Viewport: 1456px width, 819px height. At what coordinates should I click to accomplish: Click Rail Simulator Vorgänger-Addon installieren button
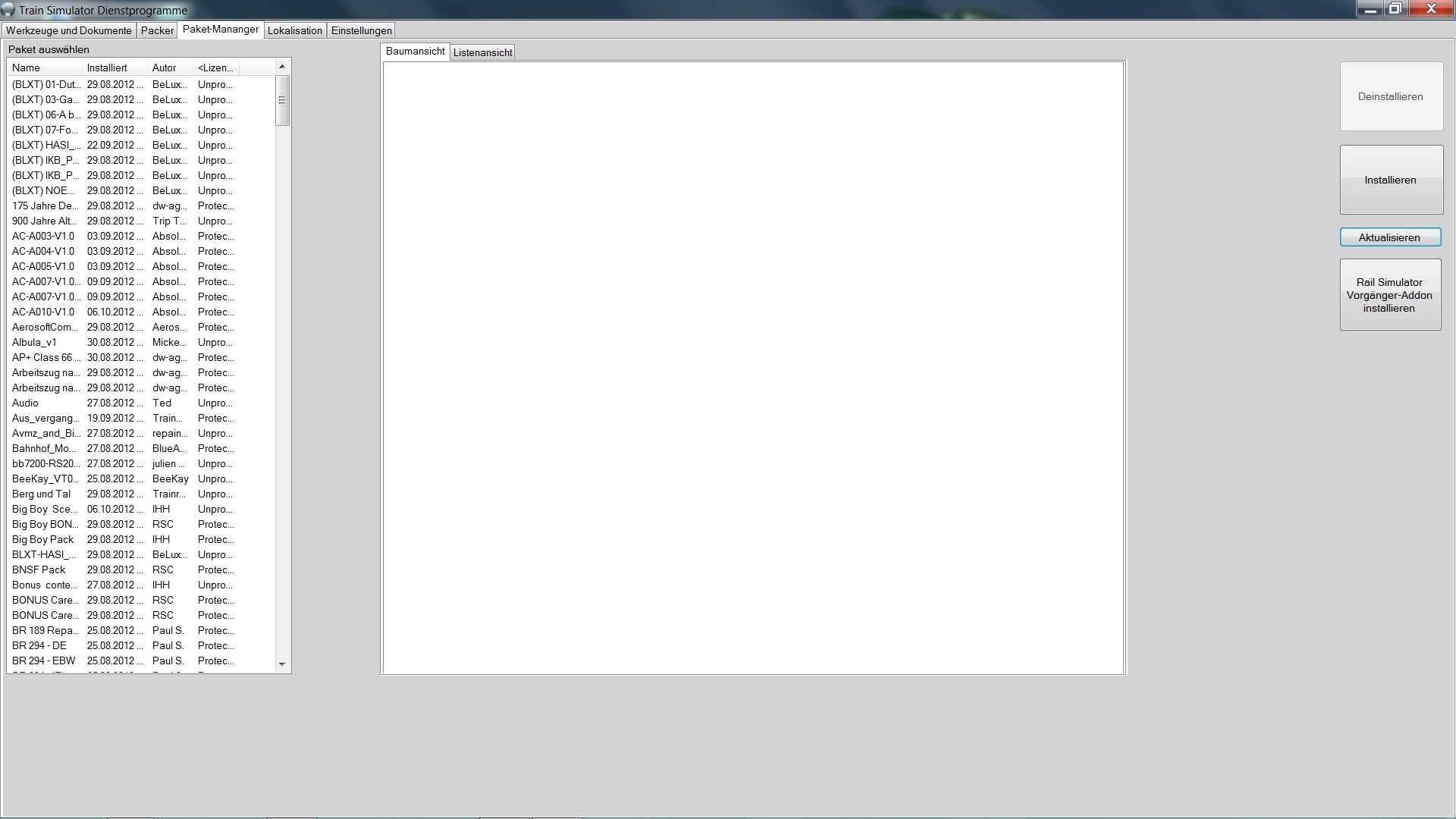(1389, 295)
